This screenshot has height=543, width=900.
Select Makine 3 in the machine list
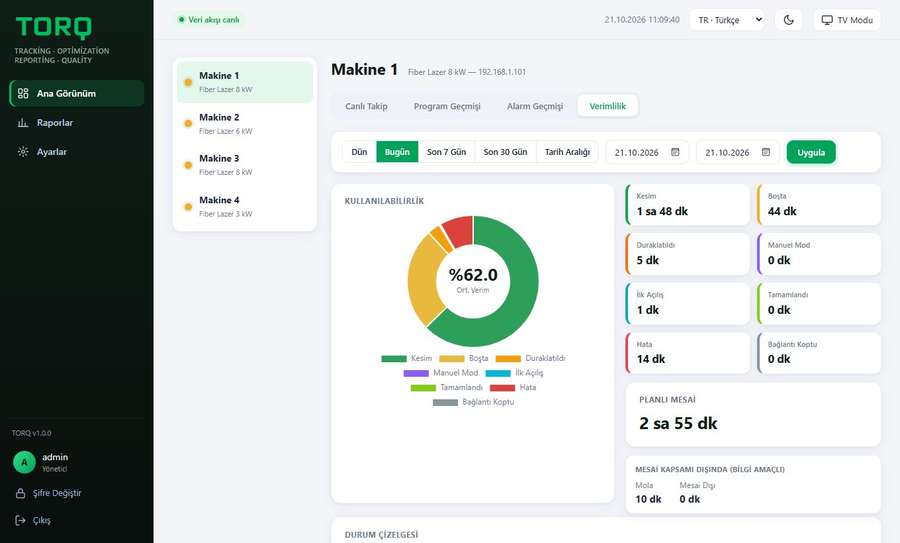click(245, 165)
